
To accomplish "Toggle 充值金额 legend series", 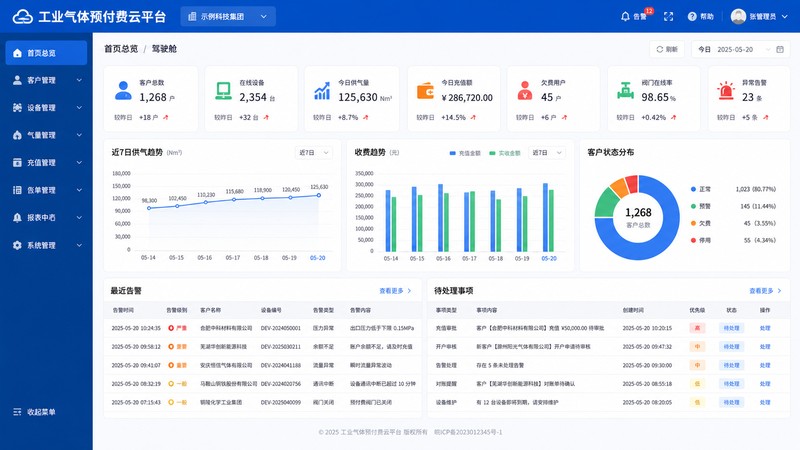I will [464, 153].
